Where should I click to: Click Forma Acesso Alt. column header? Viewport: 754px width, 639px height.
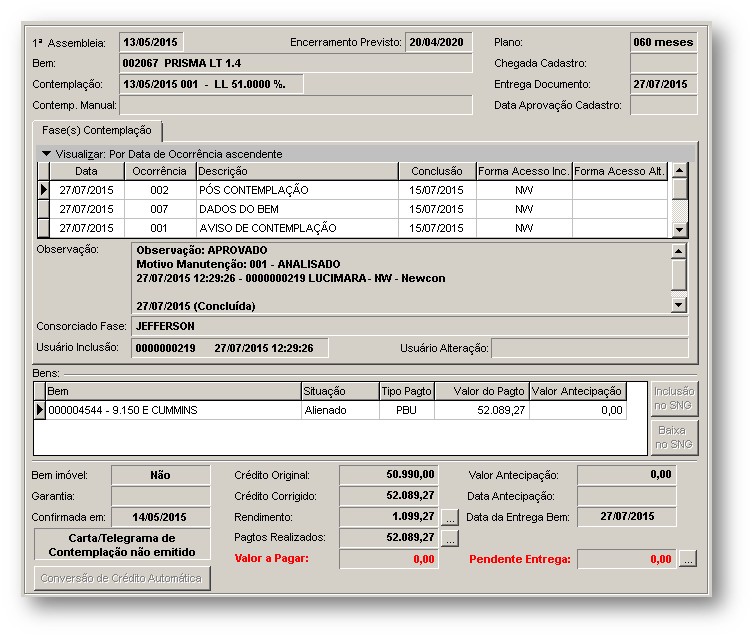(619, 171)
